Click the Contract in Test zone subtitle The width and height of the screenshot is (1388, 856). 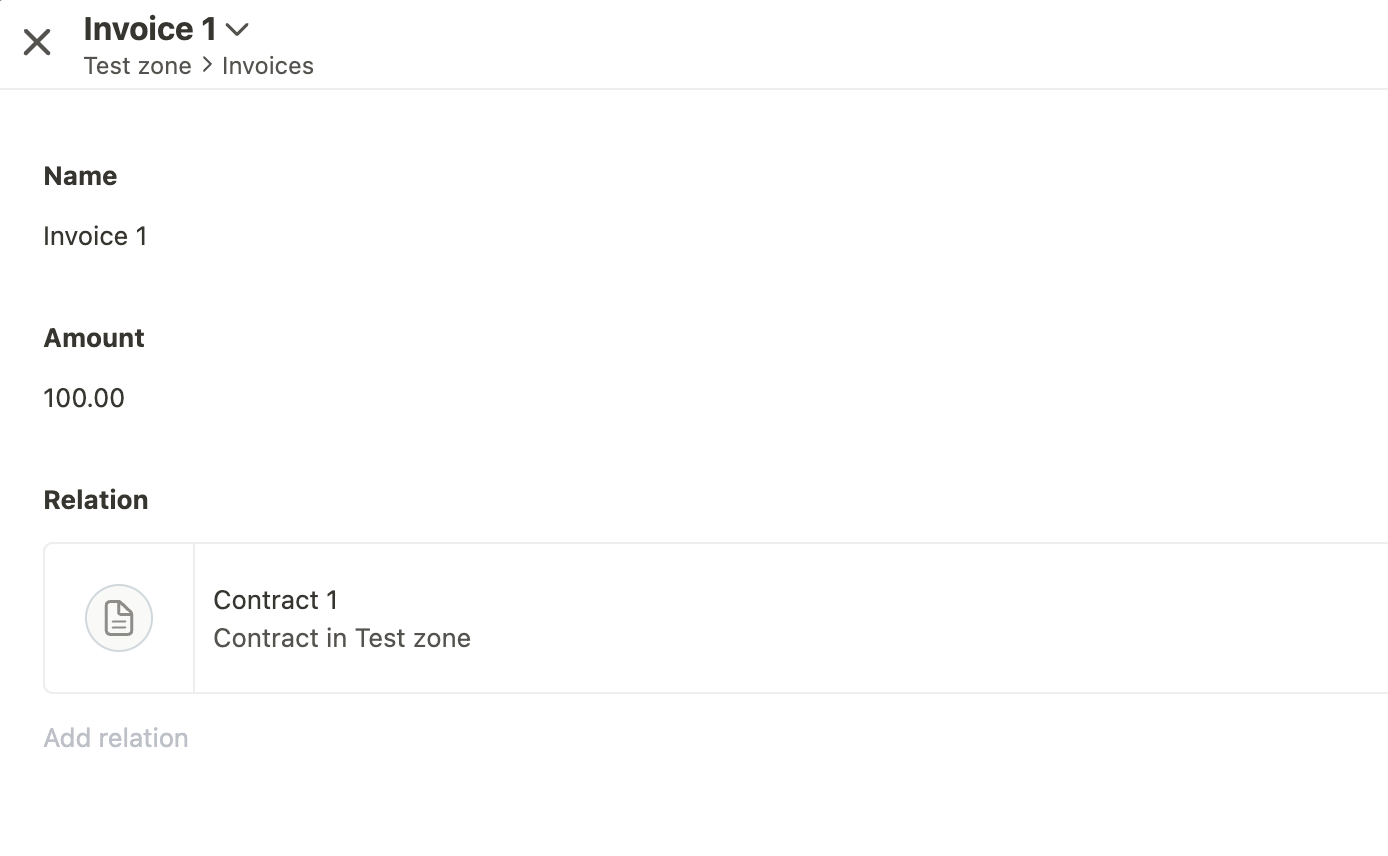(x=342, y=638)
